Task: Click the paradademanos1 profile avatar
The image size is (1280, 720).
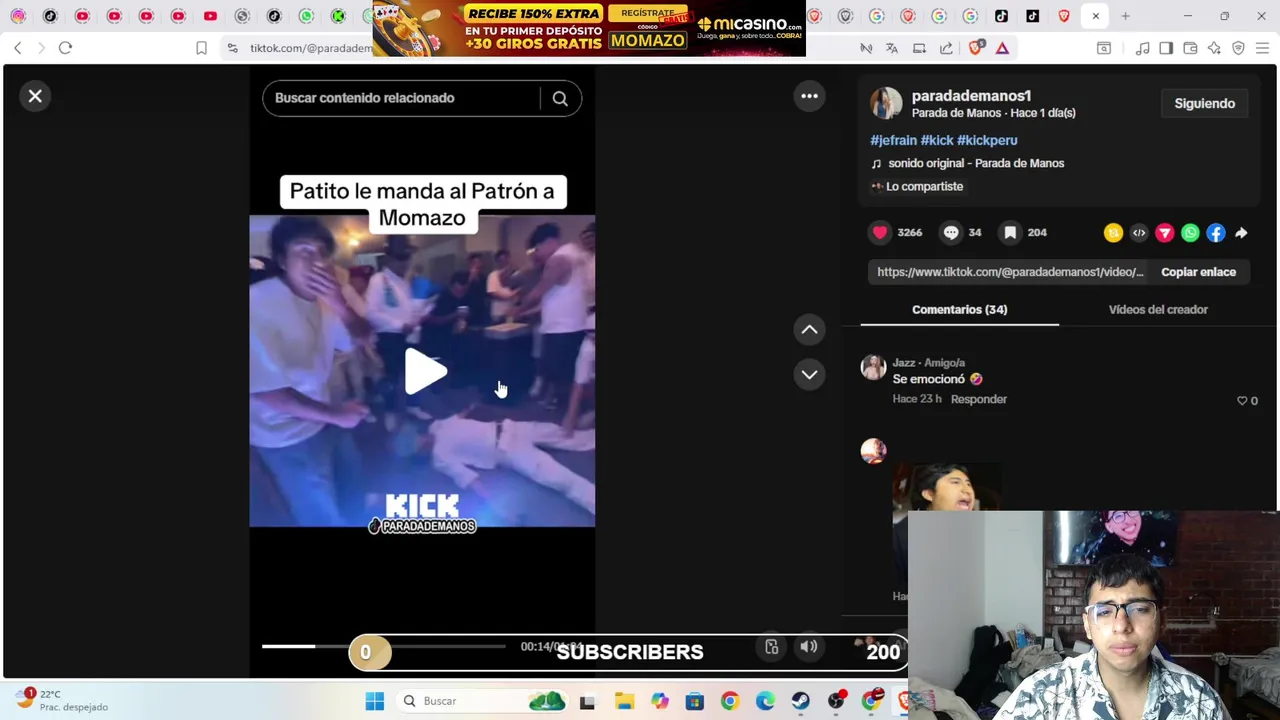Action: tap(886, 103)
